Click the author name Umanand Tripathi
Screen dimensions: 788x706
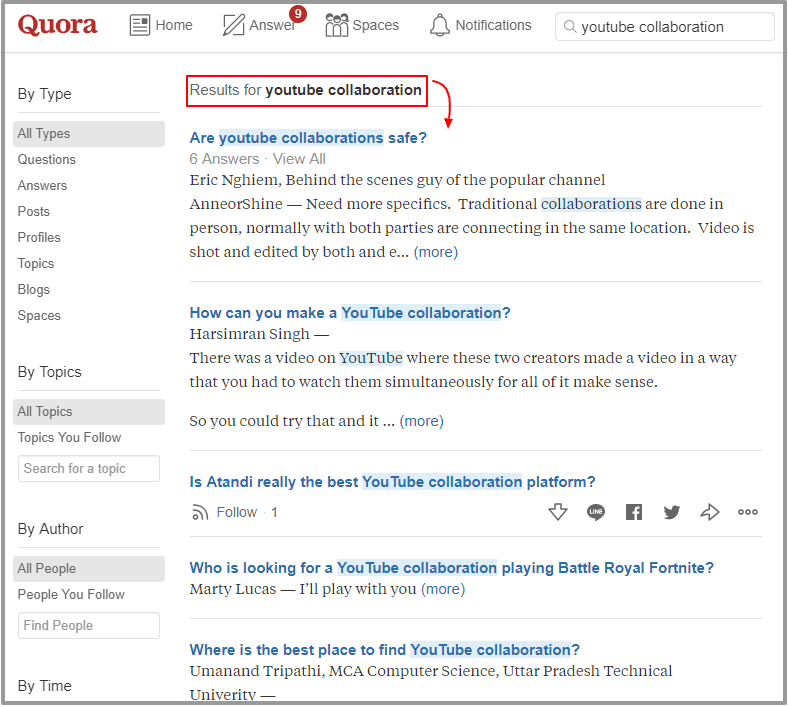tap(255, 671)
